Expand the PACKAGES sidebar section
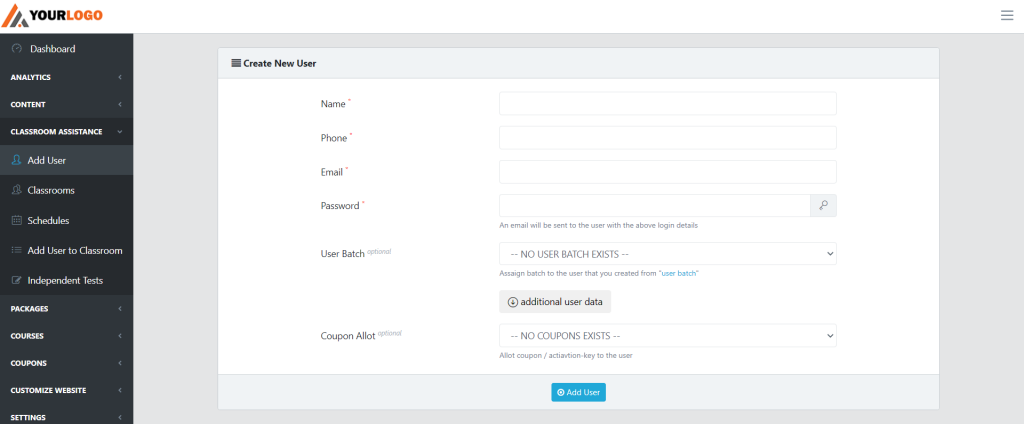1024x424 pixels. pyautogui.click(x=67, y=308)
